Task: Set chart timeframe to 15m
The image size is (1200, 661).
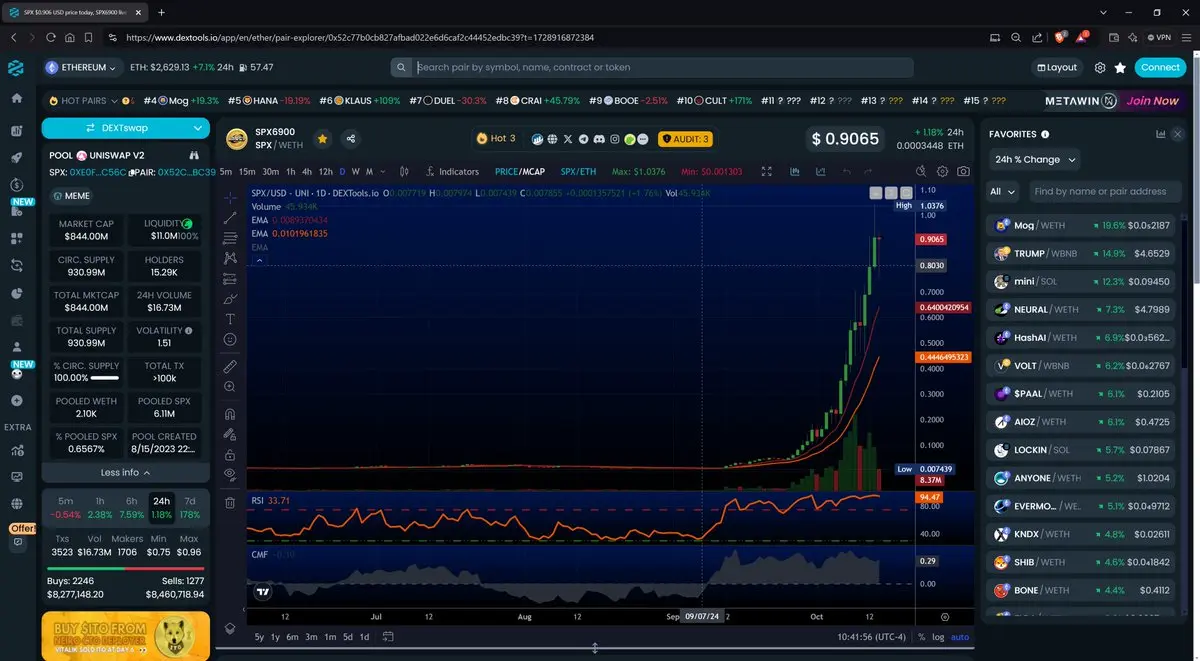Action: click(248, 172)
